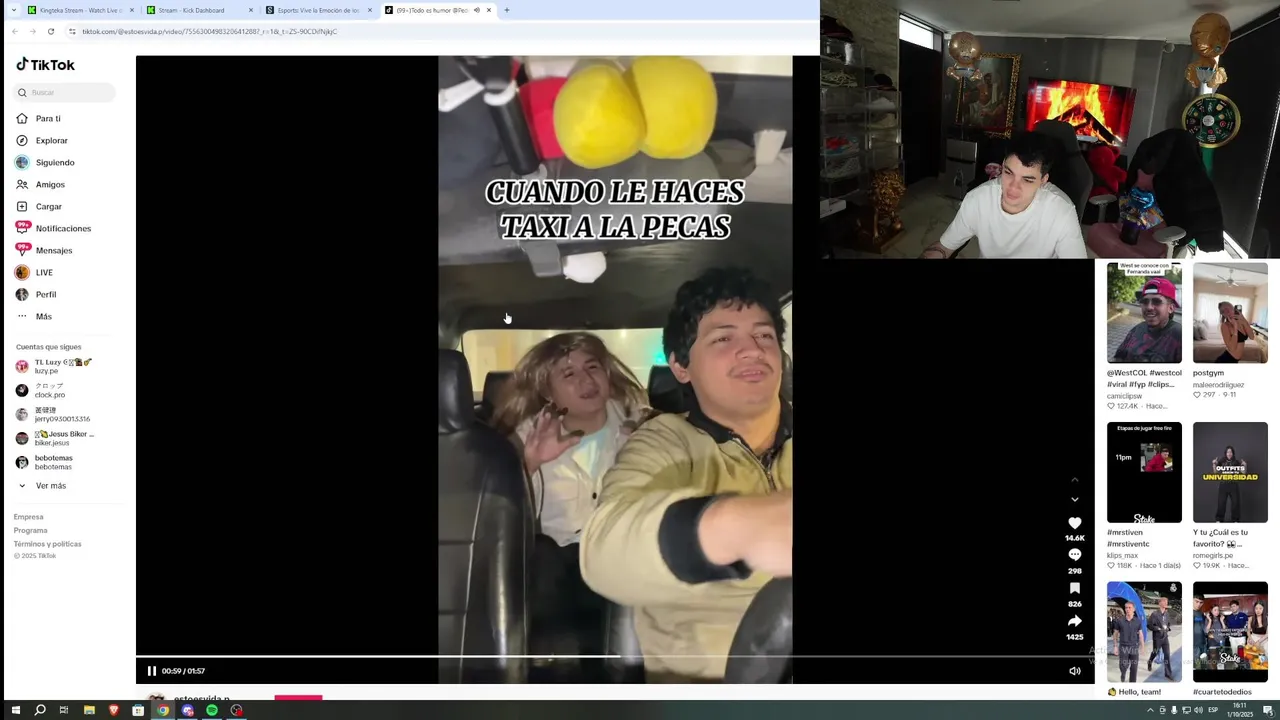Open WestCOL suggested video thumbnail
Image resolution: width=1280 pixels, height=720 pixels.
tap(1144, 313)
